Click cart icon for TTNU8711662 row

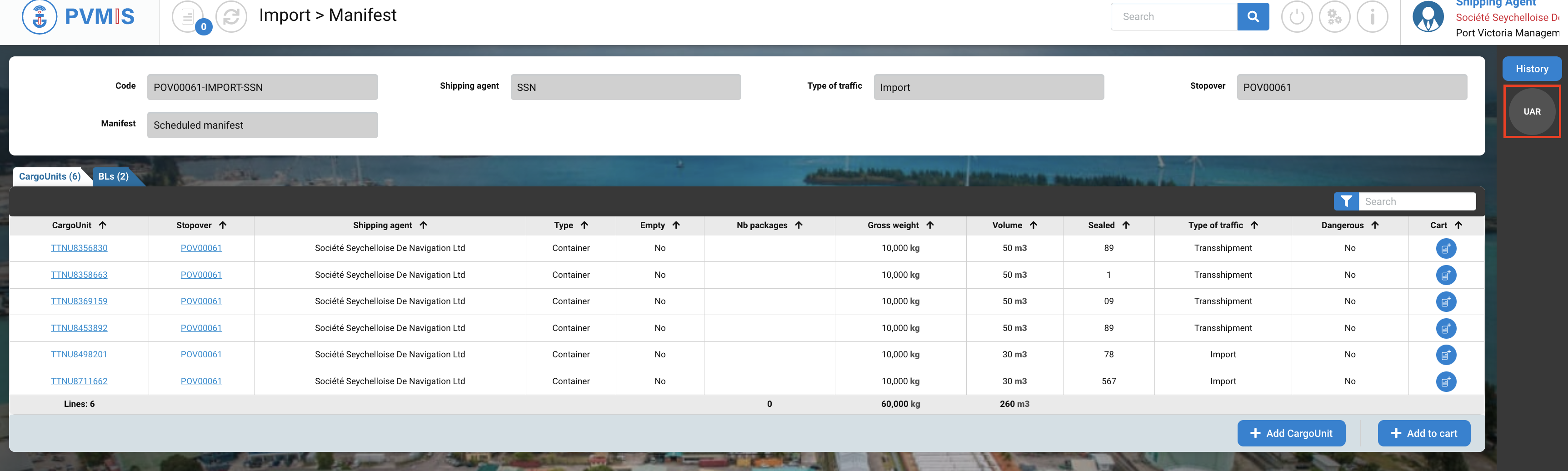1446,381
